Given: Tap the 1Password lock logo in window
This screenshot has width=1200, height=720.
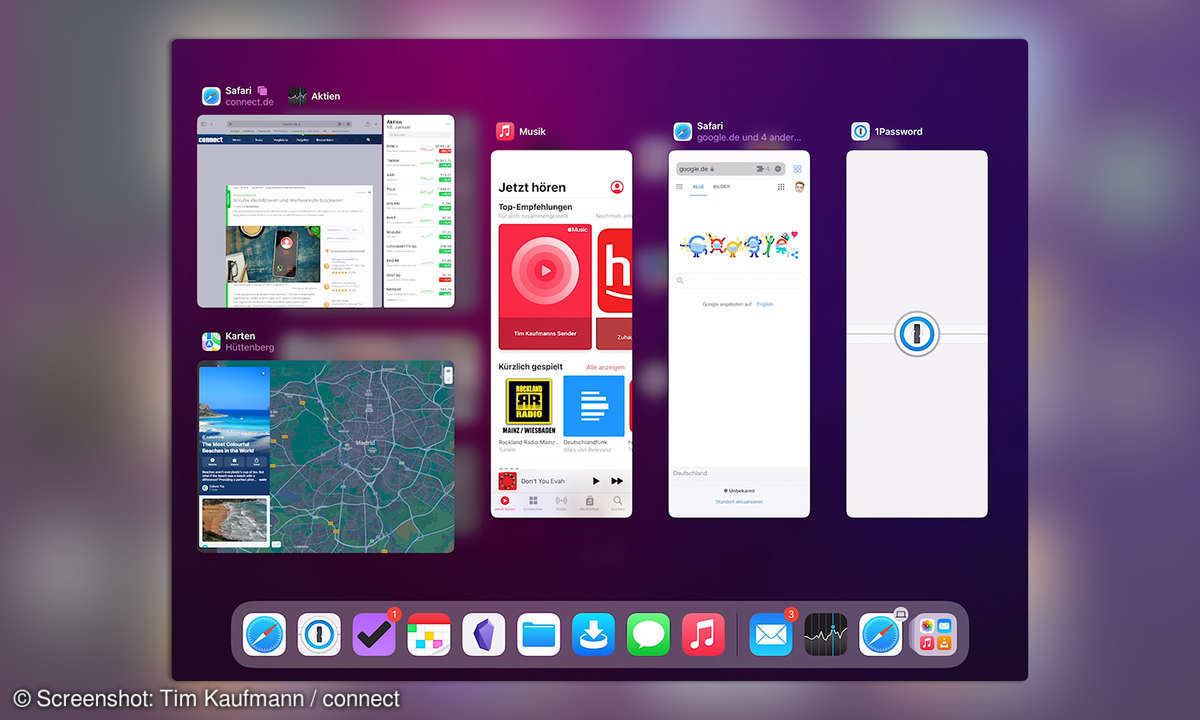Looking at the screenshot, I should [917, 334].
